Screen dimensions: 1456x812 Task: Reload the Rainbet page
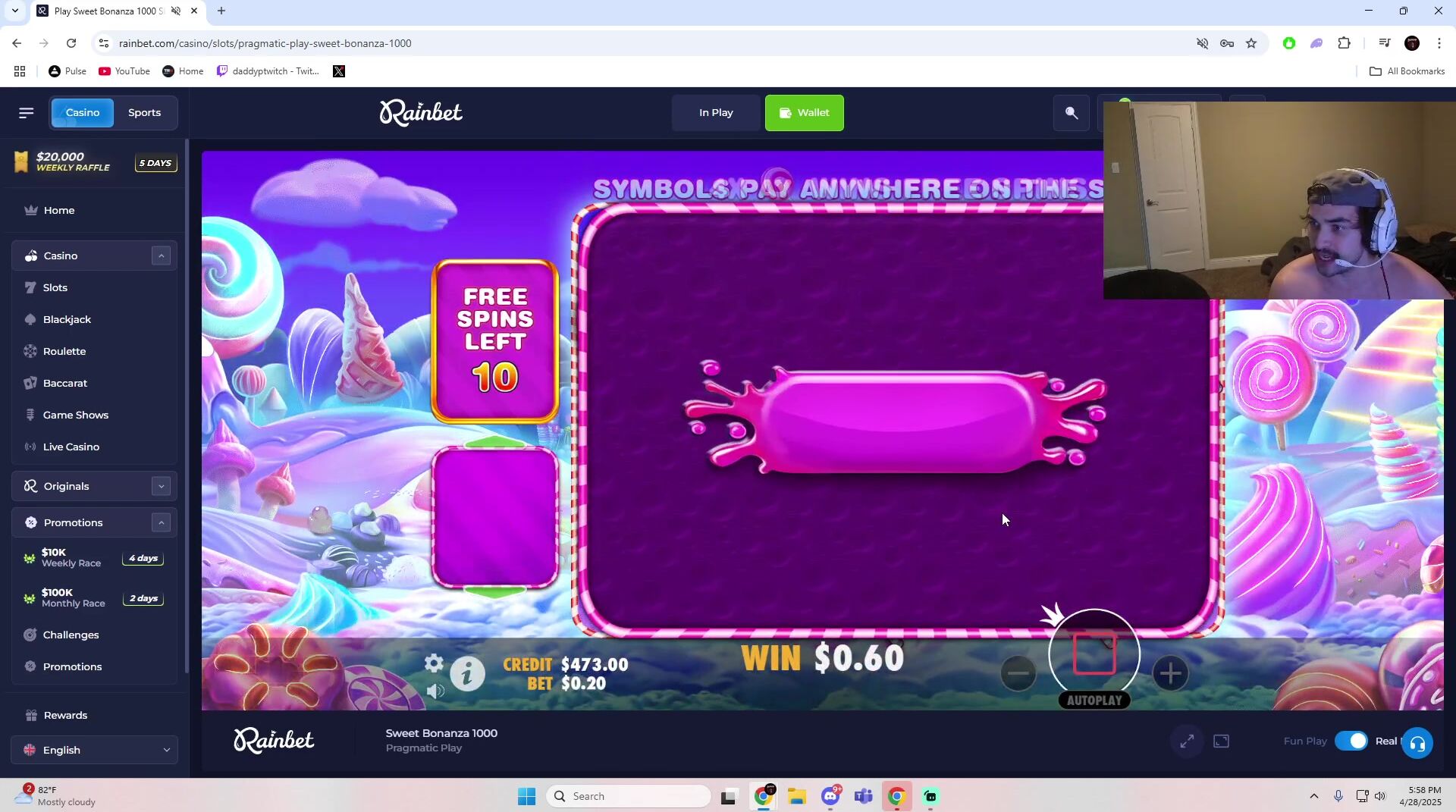point(71,43)
